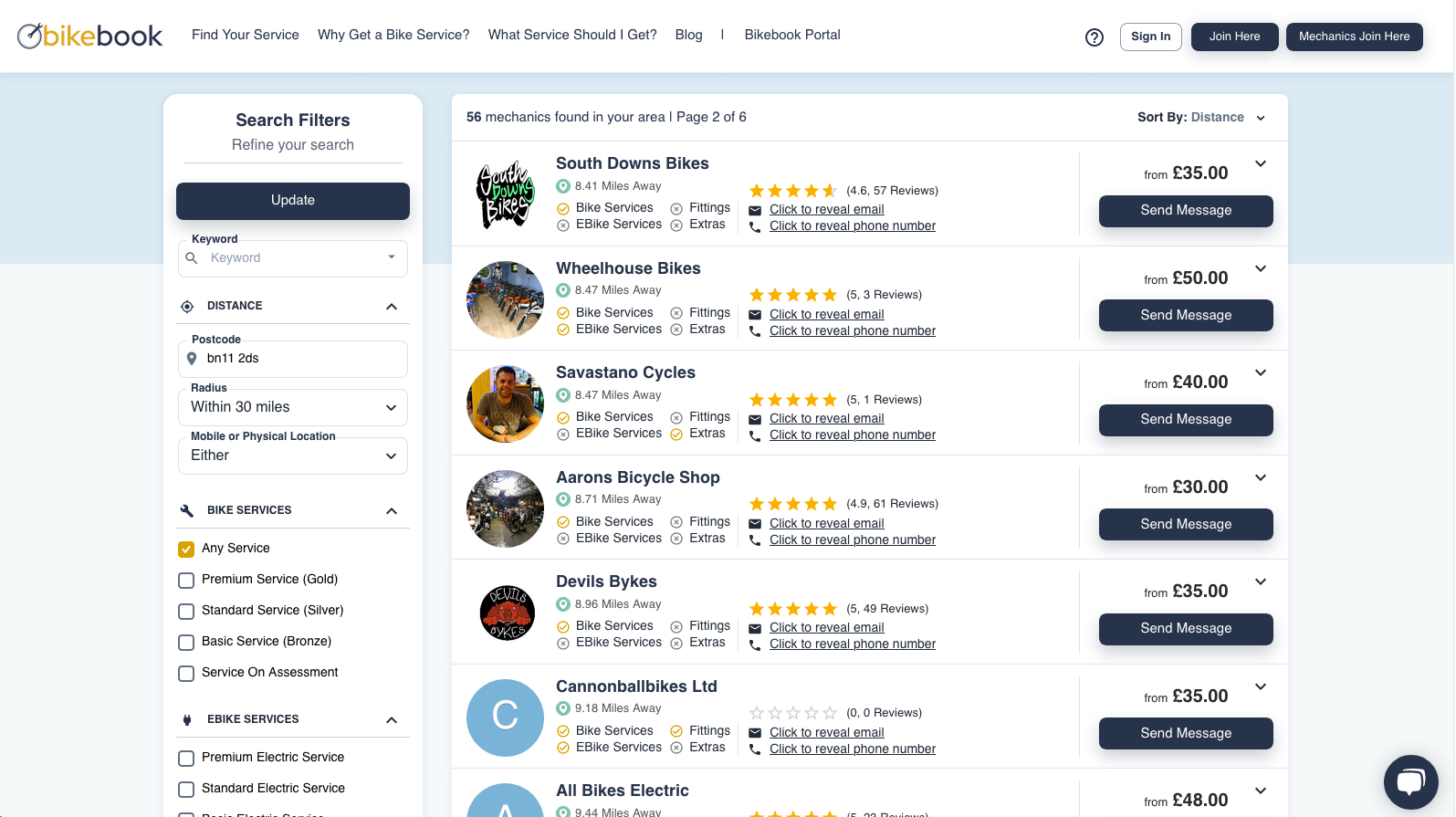Uncheck the Any Service checkbox
Image resolution: width=1456 pixels, height=817 pixels.
click(186, 549)
